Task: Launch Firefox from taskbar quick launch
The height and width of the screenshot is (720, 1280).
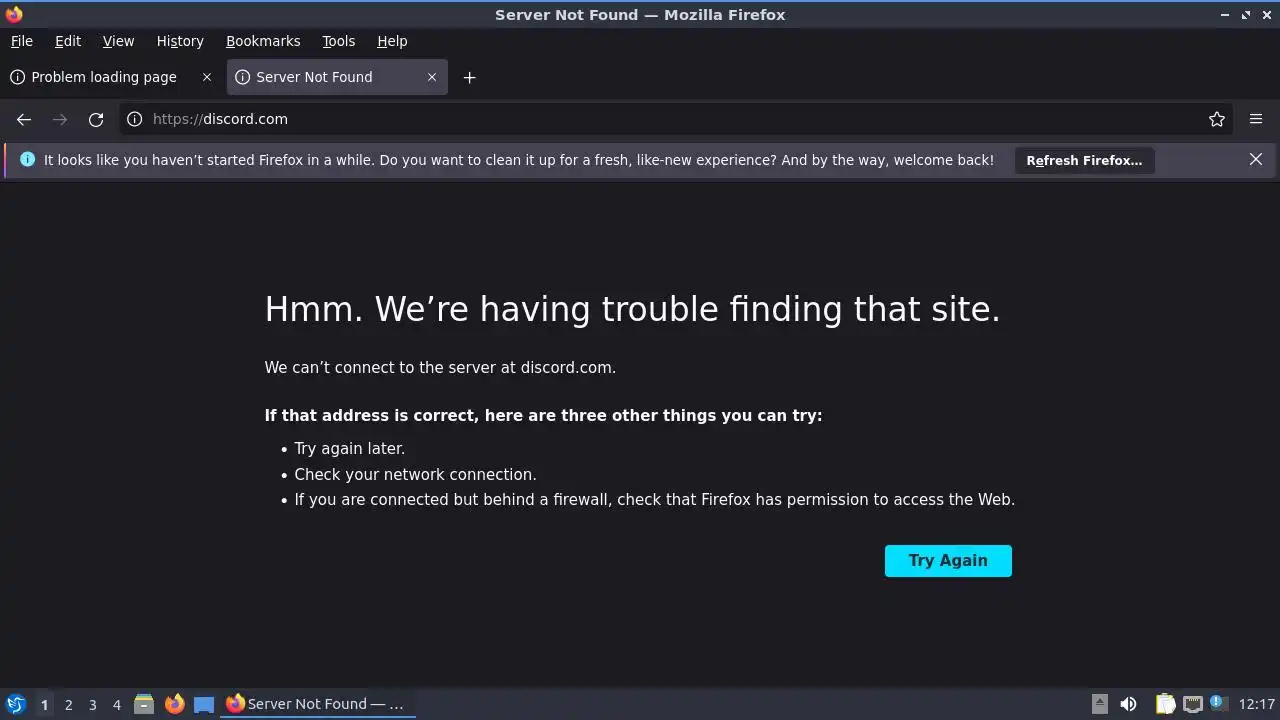Action: (x=174, y=704)
